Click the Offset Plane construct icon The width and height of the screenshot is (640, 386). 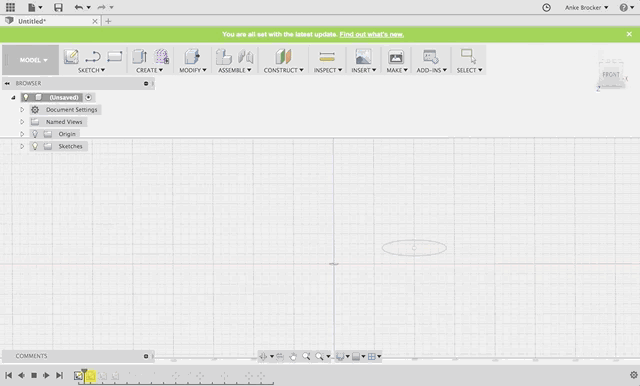tap(283, 56)
